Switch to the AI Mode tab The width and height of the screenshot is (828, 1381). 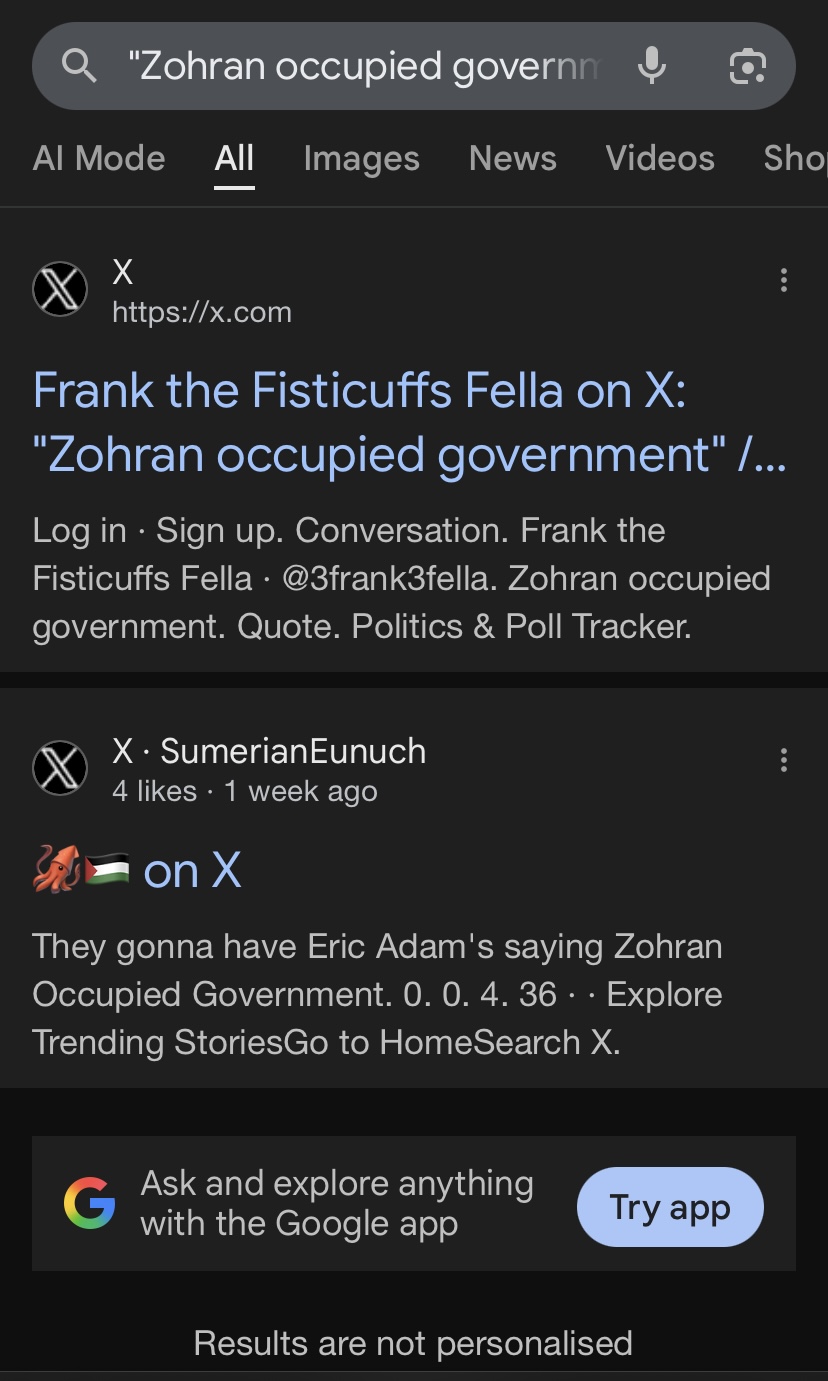[x=98, y=158]
